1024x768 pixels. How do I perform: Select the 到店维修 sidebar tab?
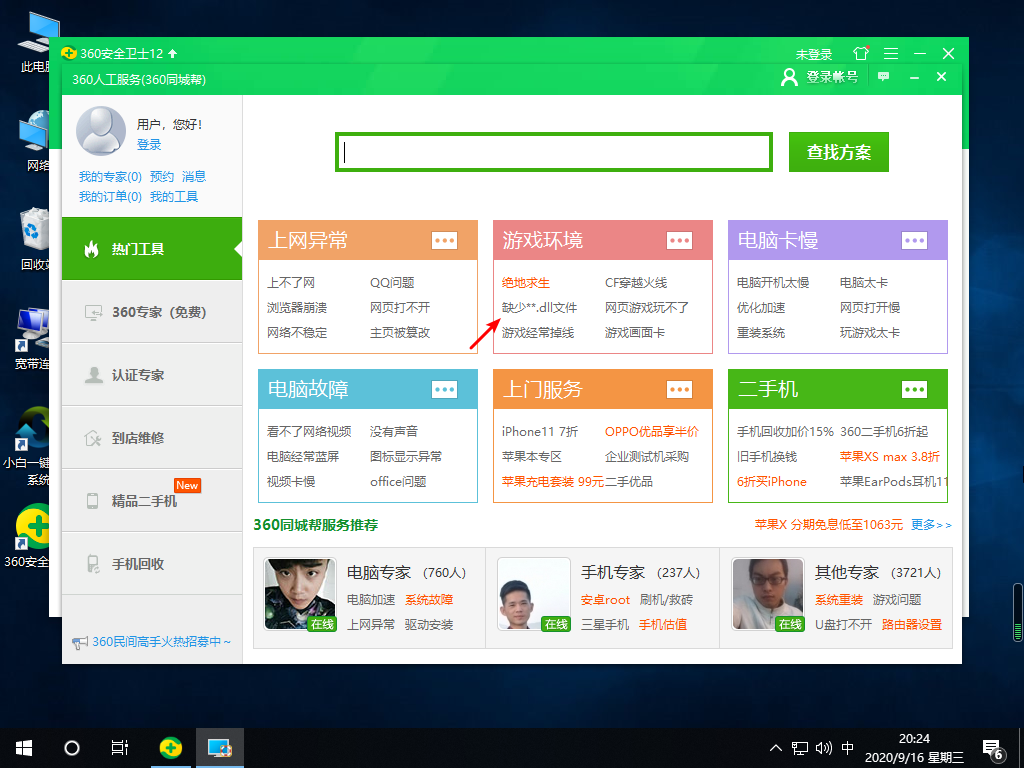point(152,438)
